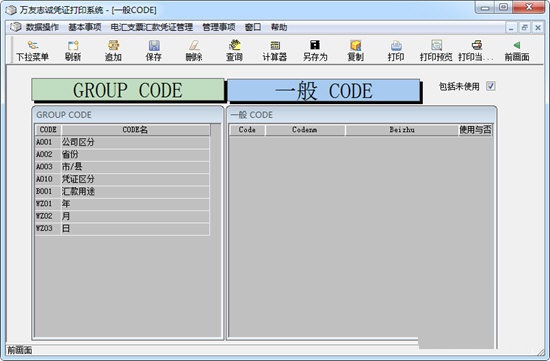
Task: Click the 复制 copy icon
Action: click(x=355, y=46)
